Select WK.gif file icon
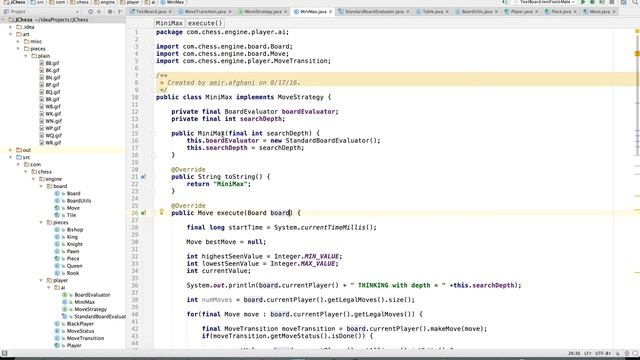This screenshot has height=360, width=640. (x=42, y=114)
